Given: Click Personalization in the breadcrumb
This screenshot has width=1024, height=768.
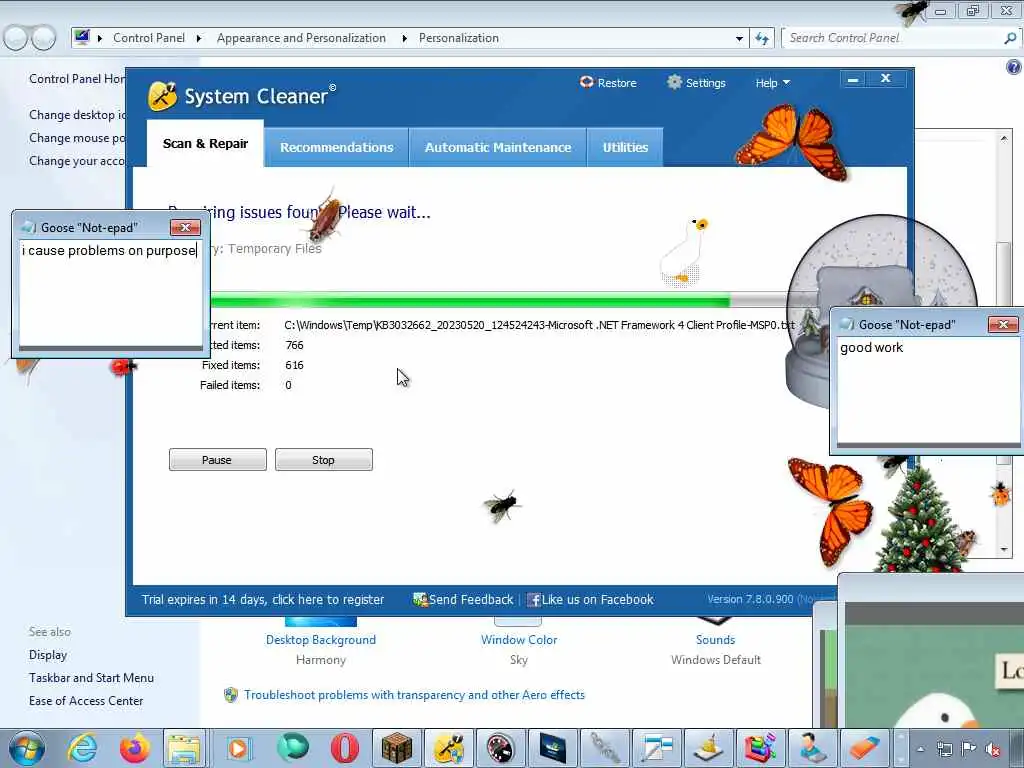Looking at the screenshot, I should point(458,39).
